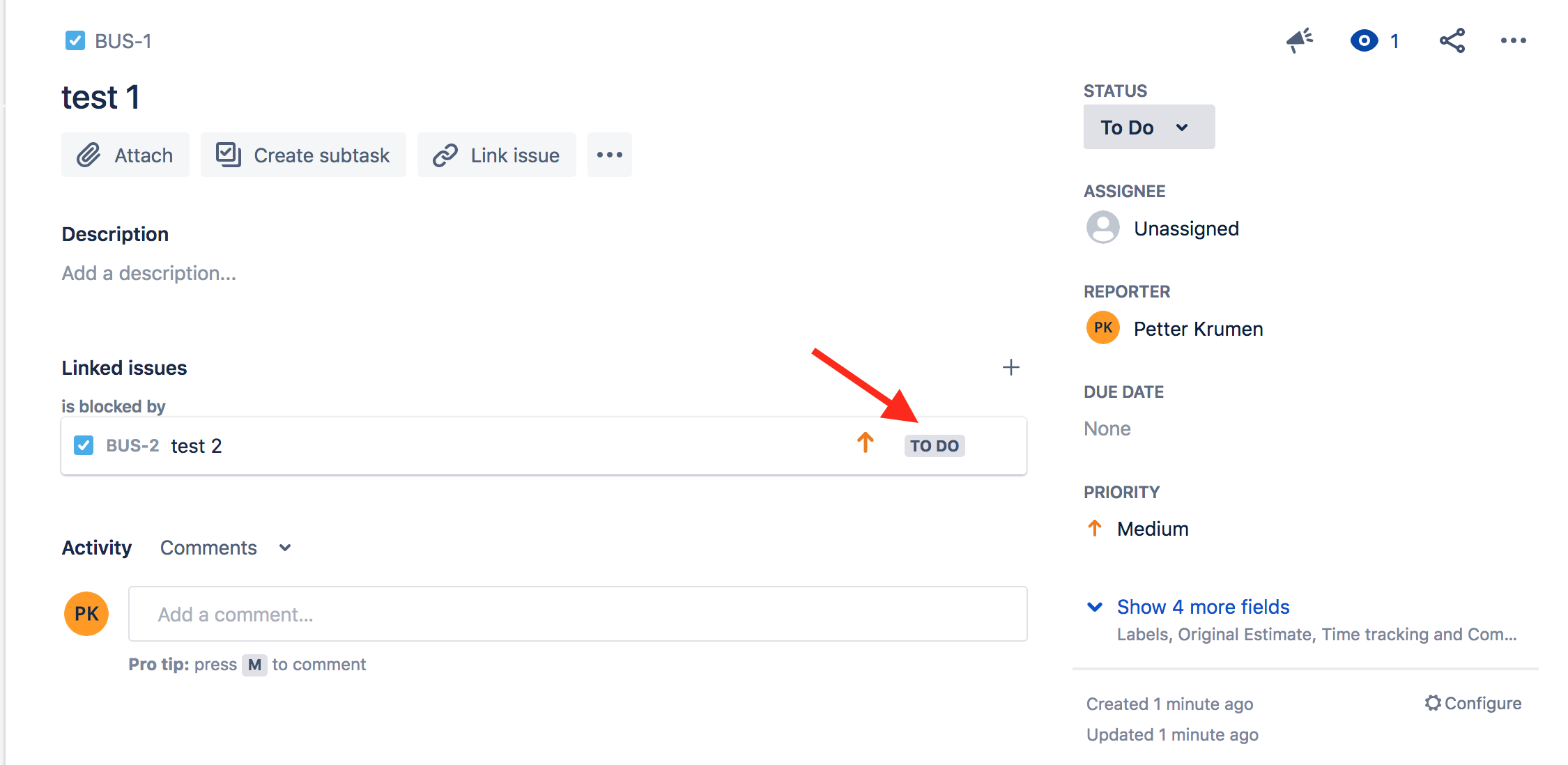
Task: Open the ellipsis menu beside Link issue
Action: pyautogui.click(x=609, y=155)
